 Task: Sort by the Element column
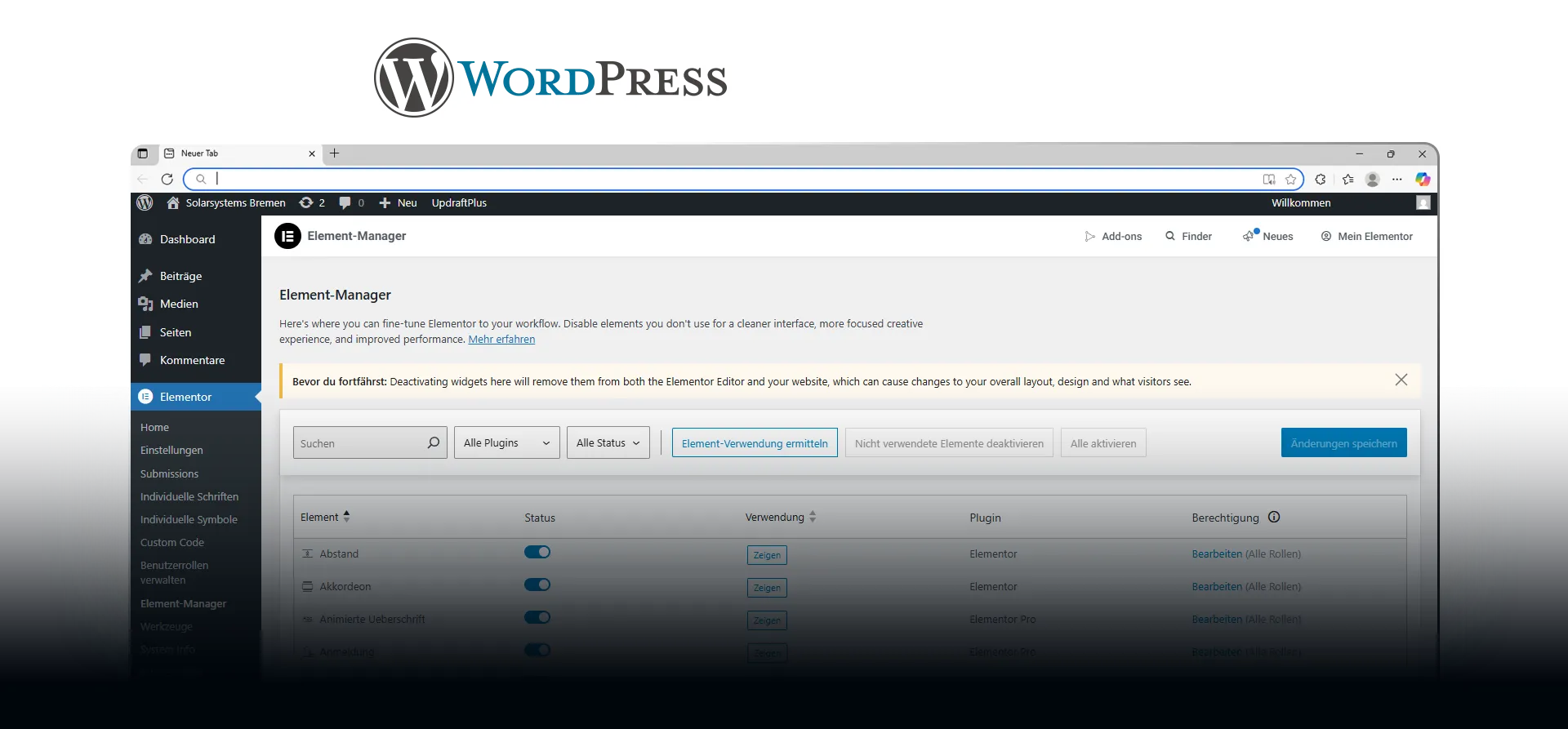325,517
